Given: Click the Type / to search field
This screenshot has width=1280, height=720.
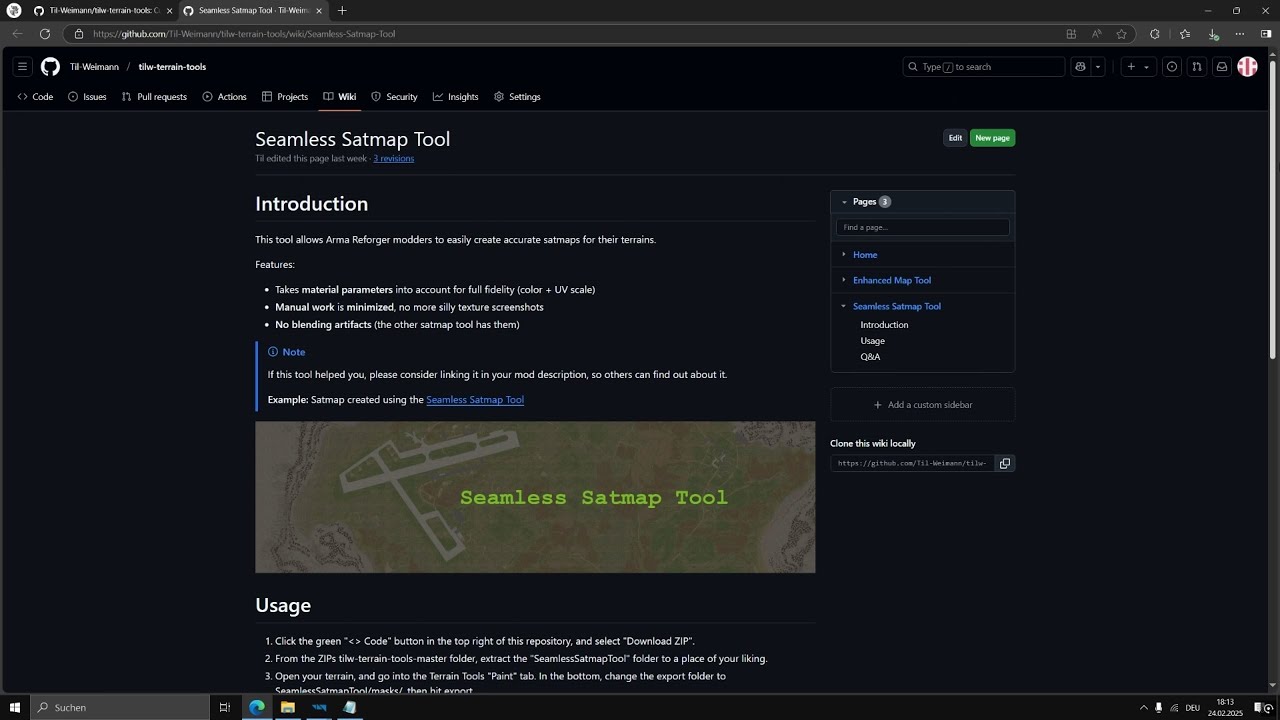Looking at the screenshot, I should coord(984,67).
